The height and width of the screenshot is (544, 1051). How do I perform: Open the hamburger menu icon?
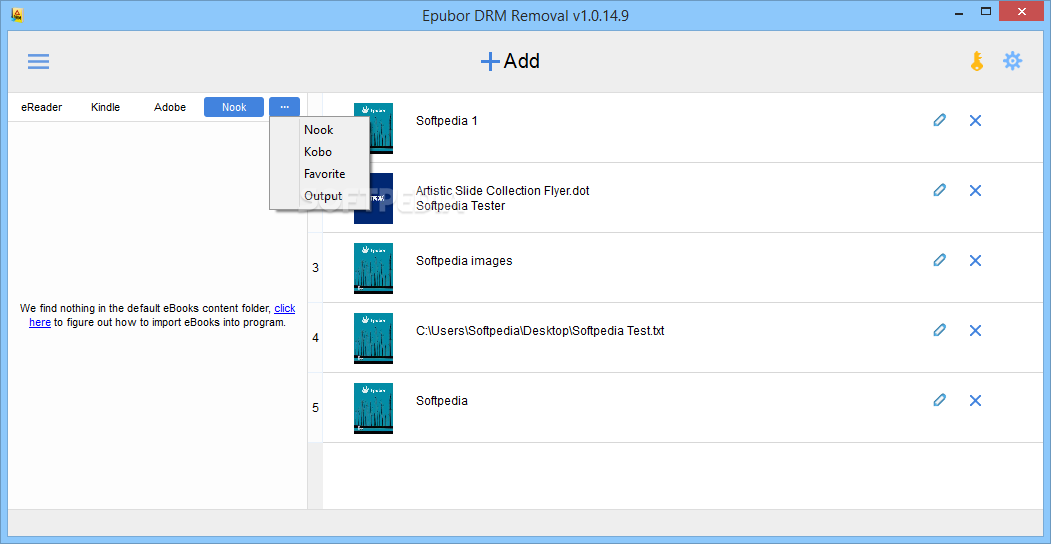click(38, 62)
